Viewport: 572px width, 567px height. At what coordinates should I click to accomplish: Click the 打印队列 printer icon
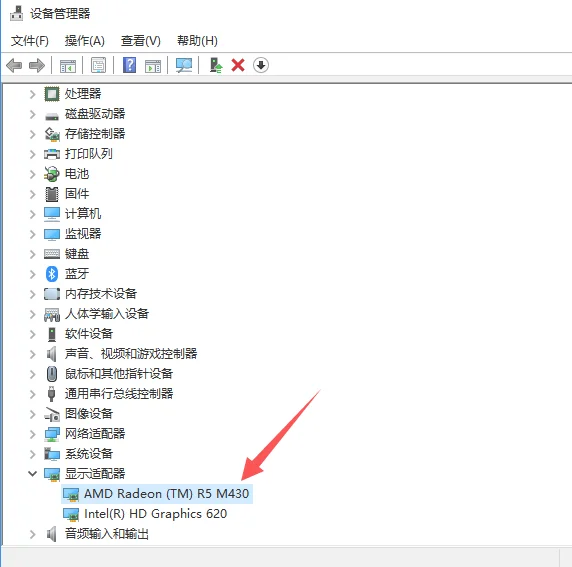click(52, 154)
